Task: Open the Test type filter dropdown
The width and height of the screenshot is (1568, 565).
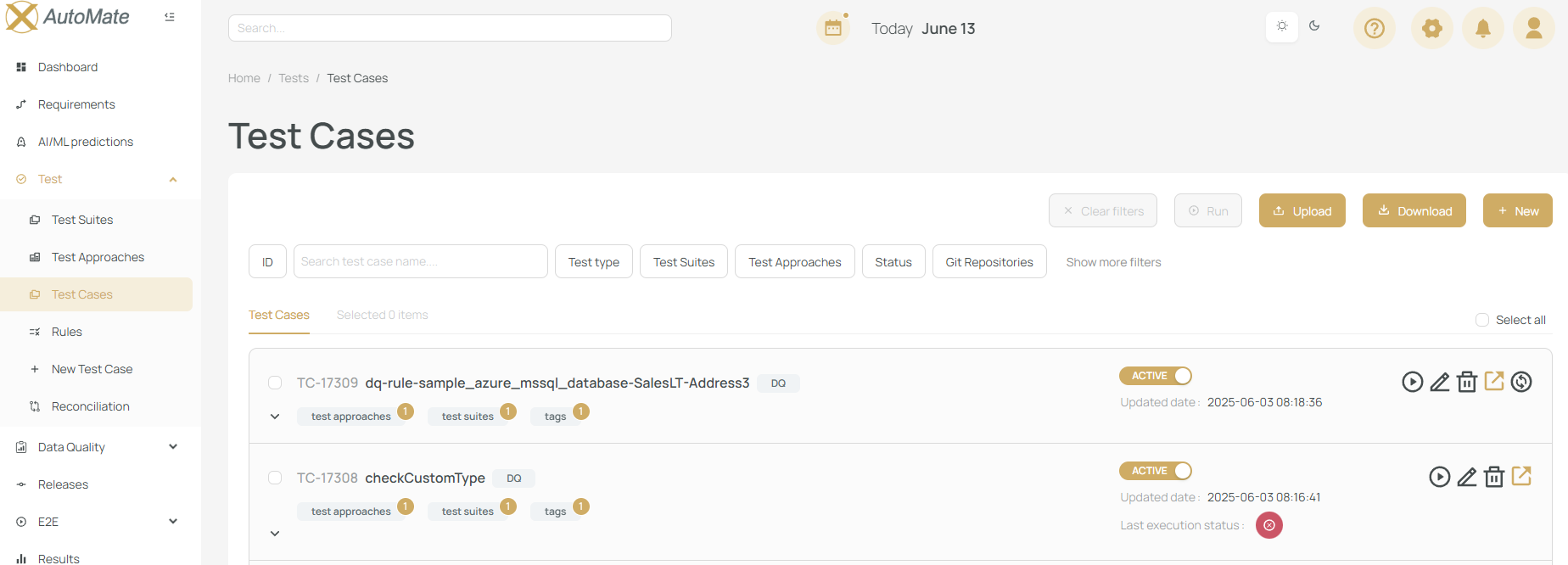Action: [x=594, y=261]
